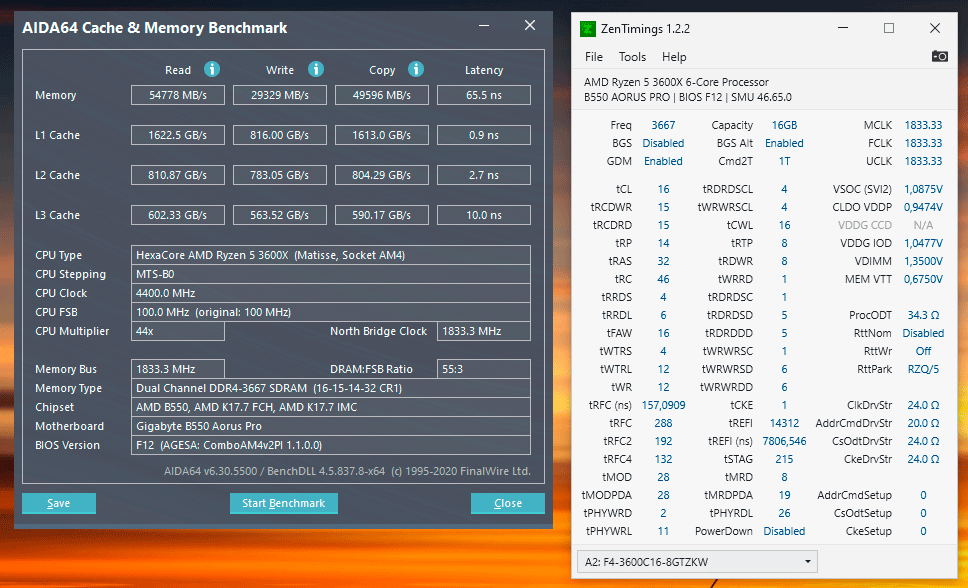
Task: Open the Tools menu in ZenTimings
Action: pos(632,57)
